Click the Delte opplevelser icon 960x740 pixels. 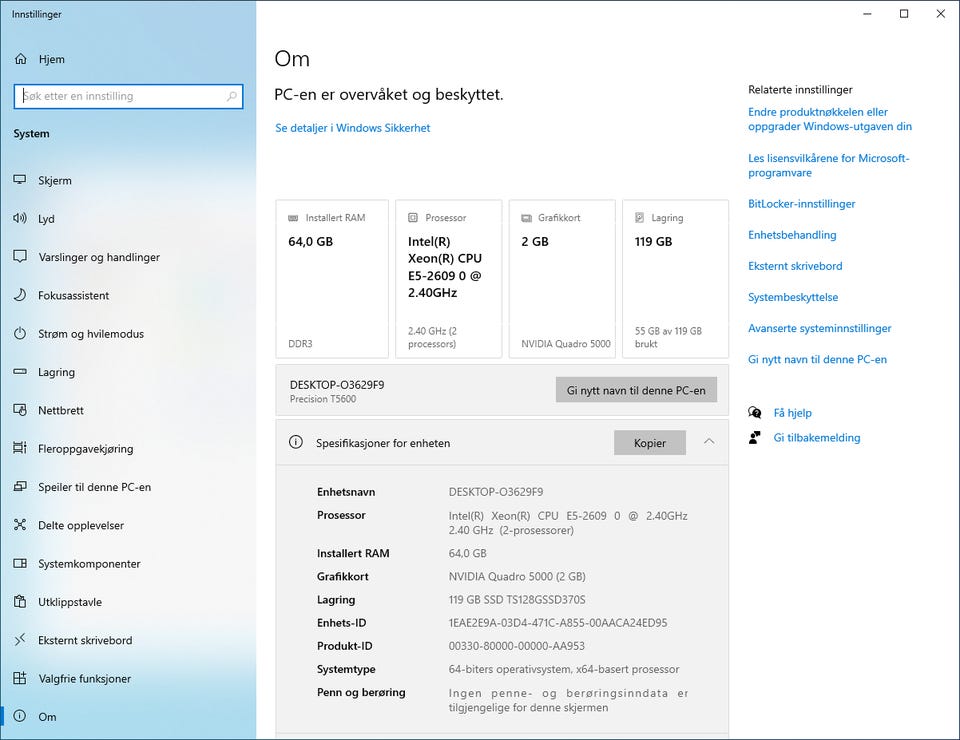20,525
